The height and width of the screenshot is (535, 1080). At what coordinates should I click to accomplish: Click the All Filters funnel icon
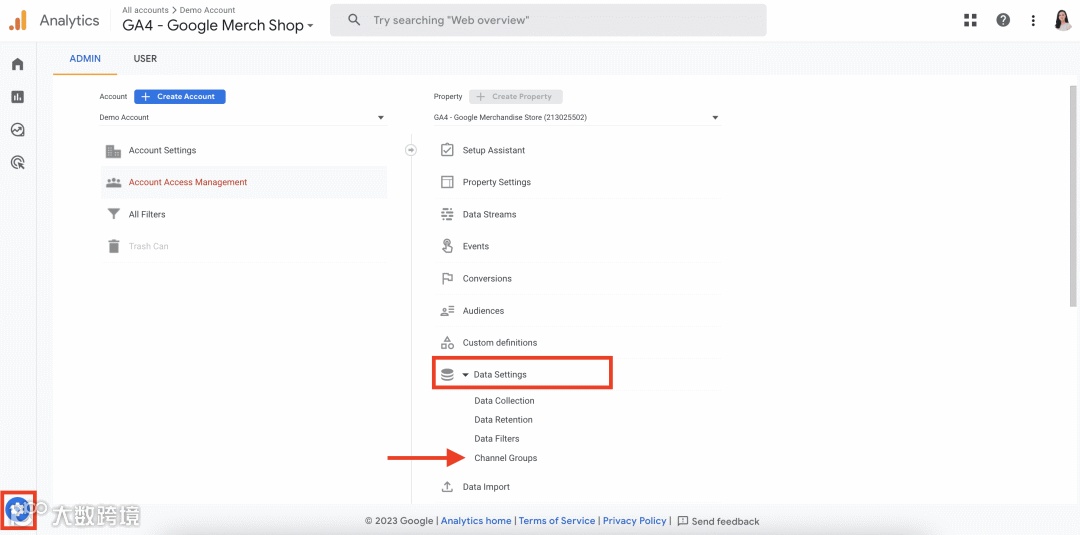[114, 214]
